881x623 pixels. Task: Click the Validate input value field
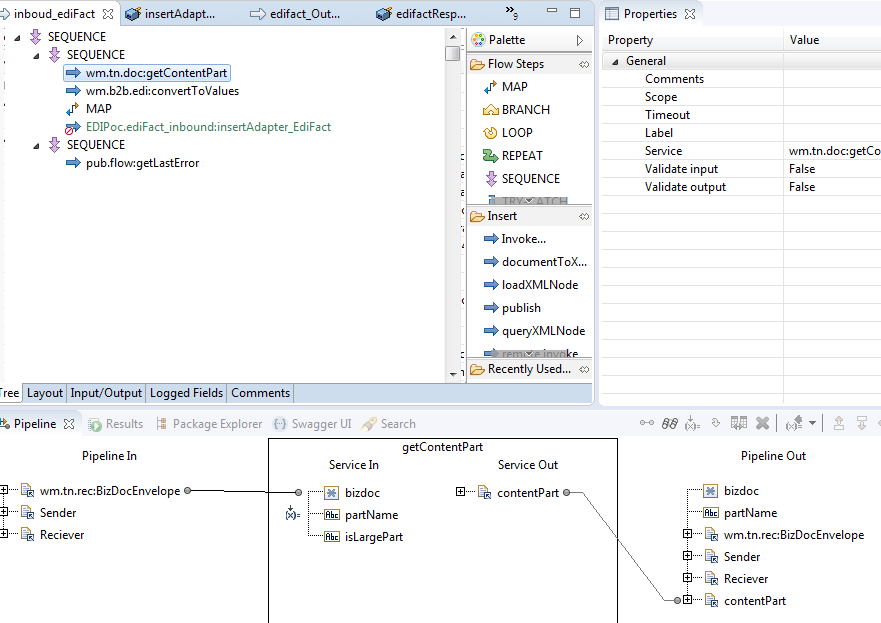coord(834,169)
